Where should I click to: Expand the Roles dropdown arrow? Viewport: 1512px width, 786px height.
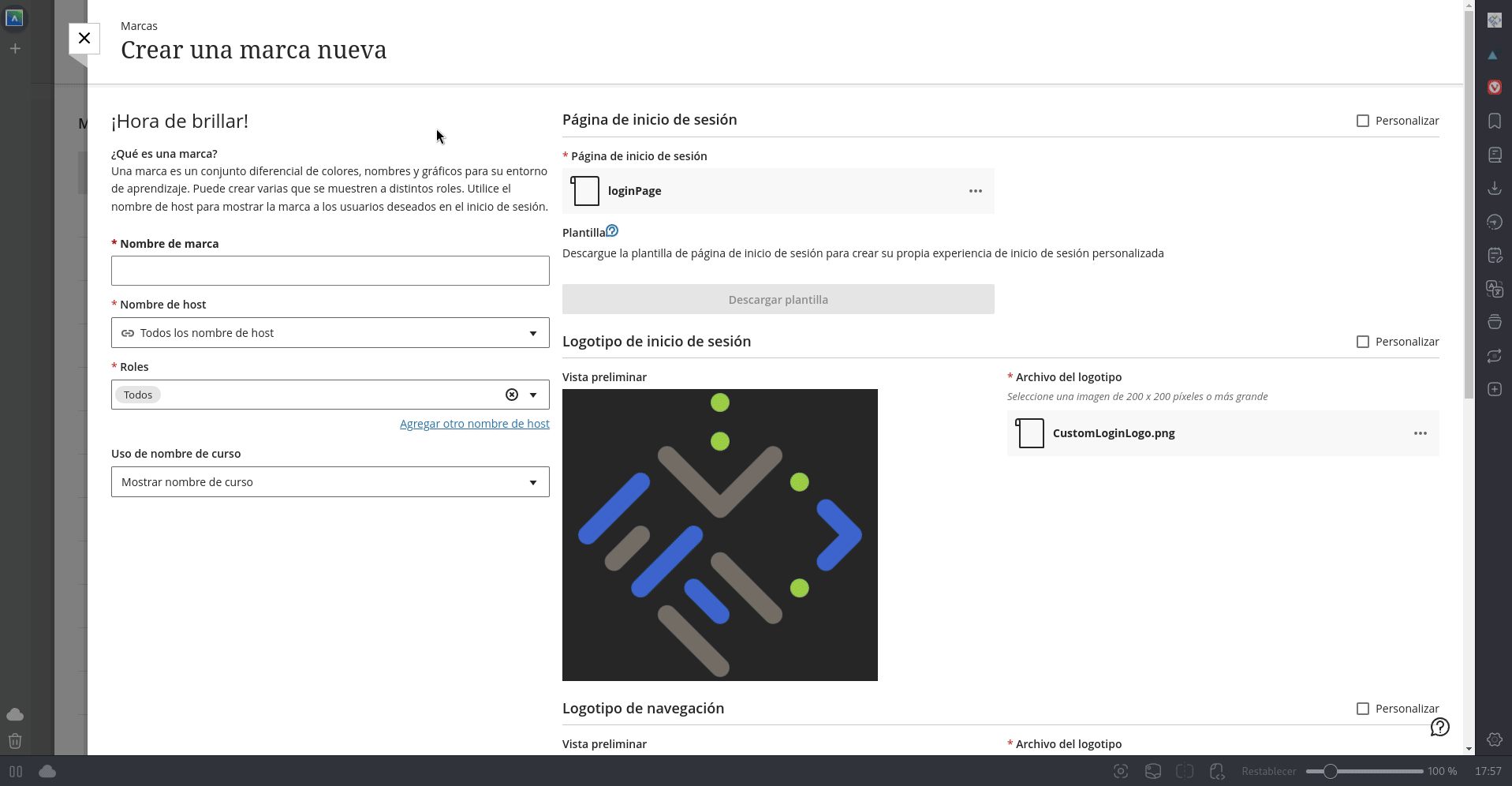point(534,395)
